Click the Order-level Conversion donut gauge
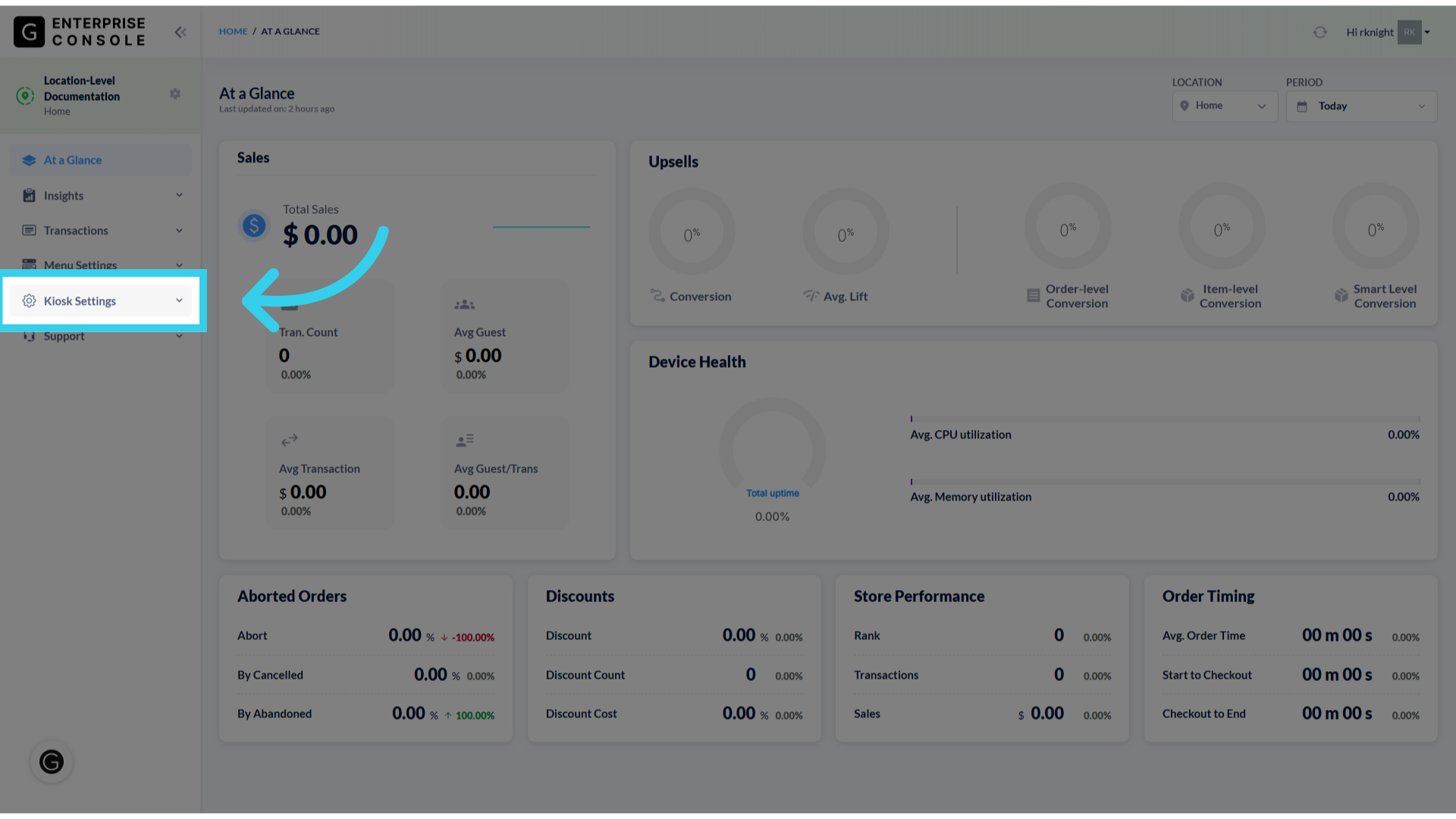Image resolution: width=1456 pixels, height=819 pixels. pyautogui.click(x=1068, y=226)
